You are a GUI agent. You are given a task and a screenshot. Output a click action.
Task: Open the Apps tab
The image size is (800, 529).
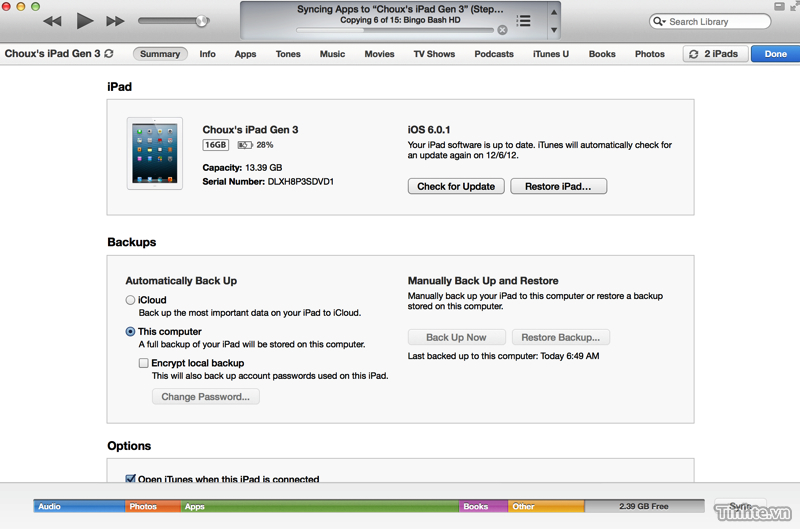245,54
